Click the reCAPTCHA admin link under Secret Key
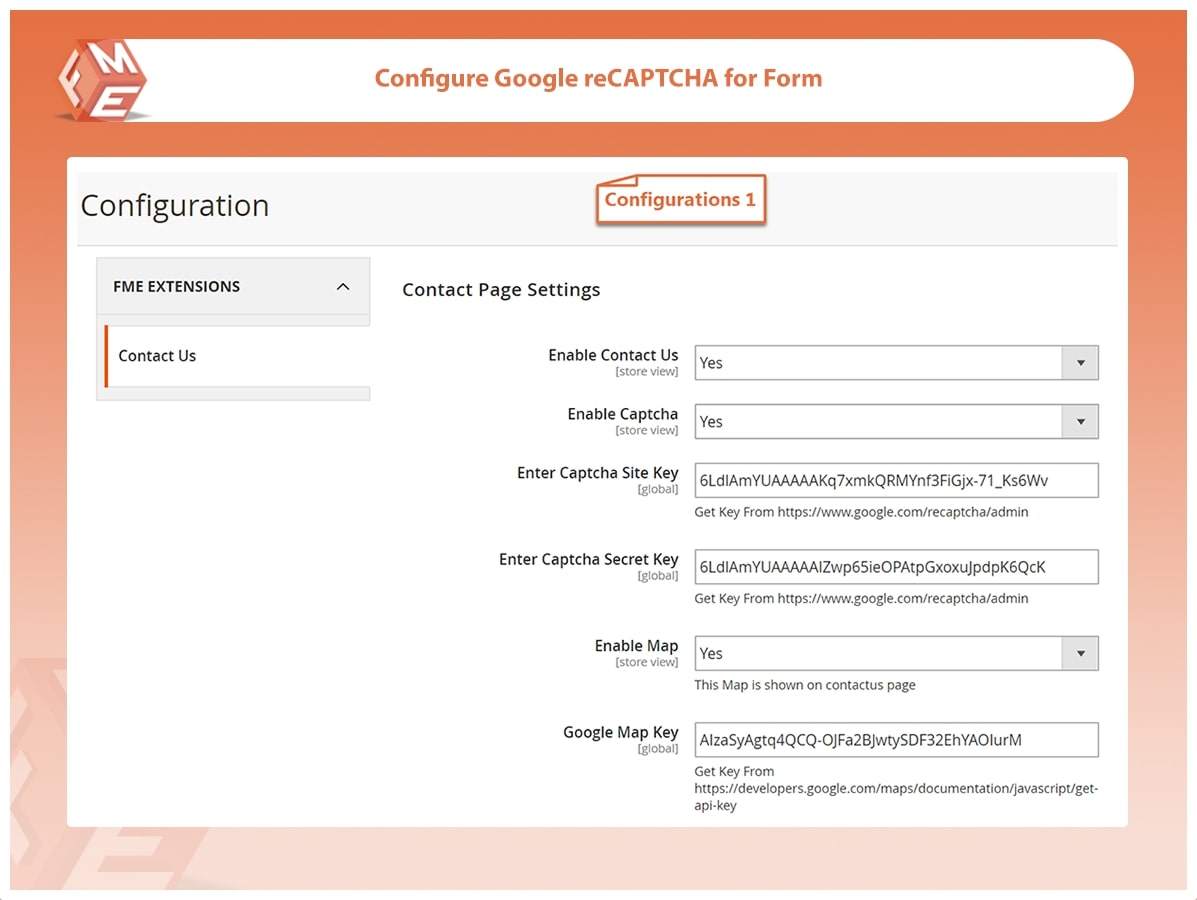Viewport: 1197px width, 900px height. tap(902, 599)
